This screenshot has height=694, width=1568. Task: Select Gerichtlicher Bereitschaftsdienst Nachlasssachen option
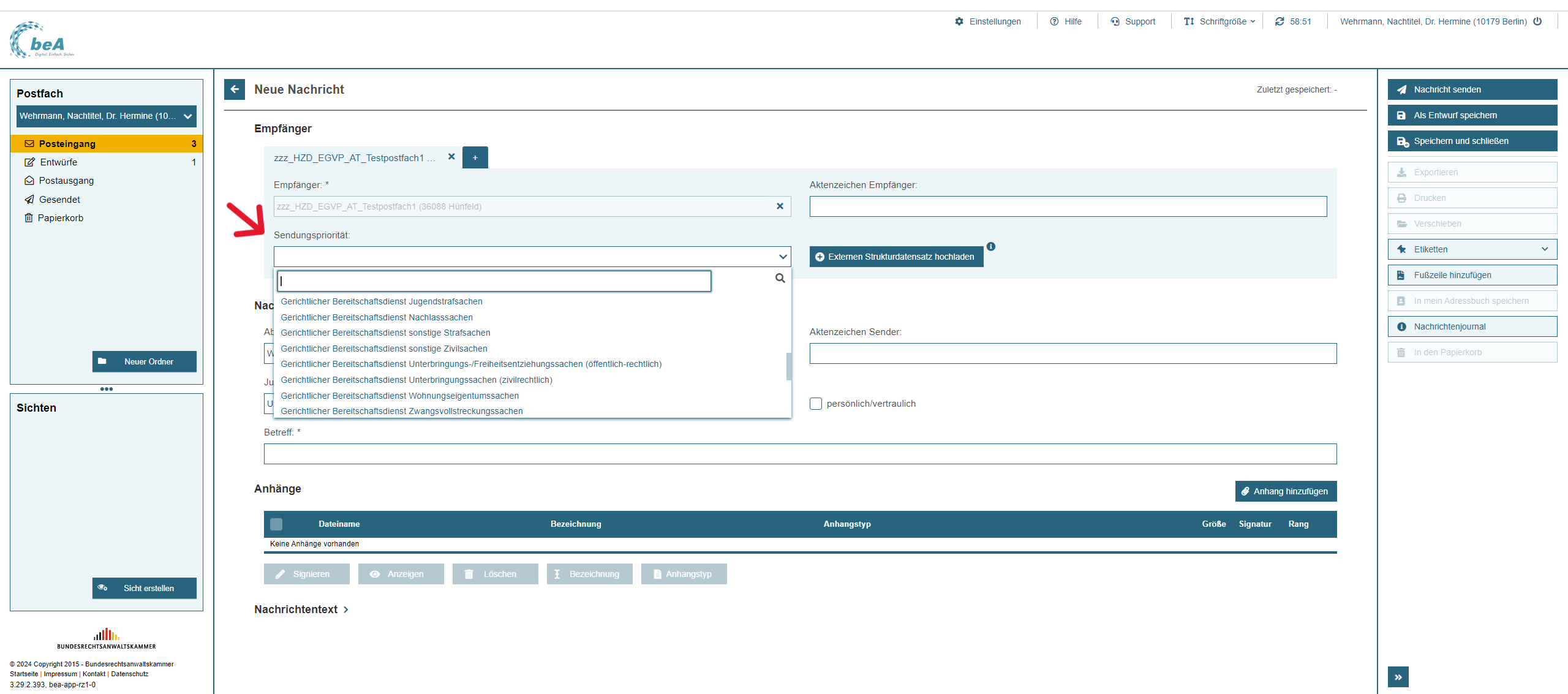[x=377, y=317]
